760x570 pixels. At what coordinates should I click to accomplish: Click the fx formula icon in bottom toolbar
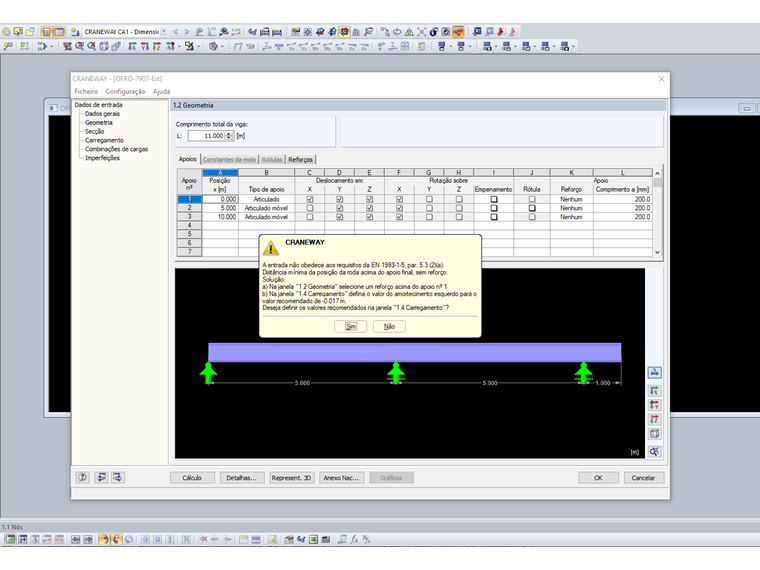[355, 539]
